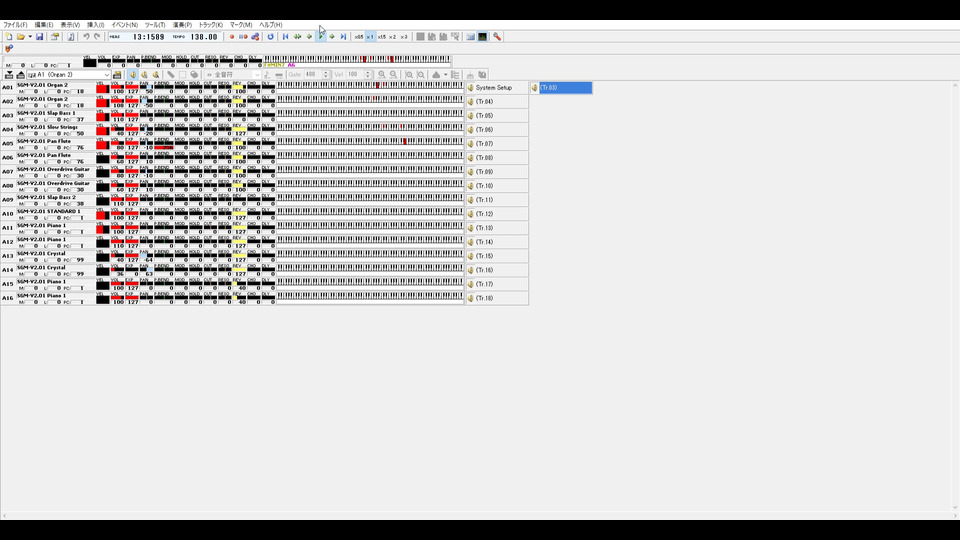Zoom out on the piano roll
The height and width of the screenshot is (540, 960).
pyautogui.click(x=393, y=75)
